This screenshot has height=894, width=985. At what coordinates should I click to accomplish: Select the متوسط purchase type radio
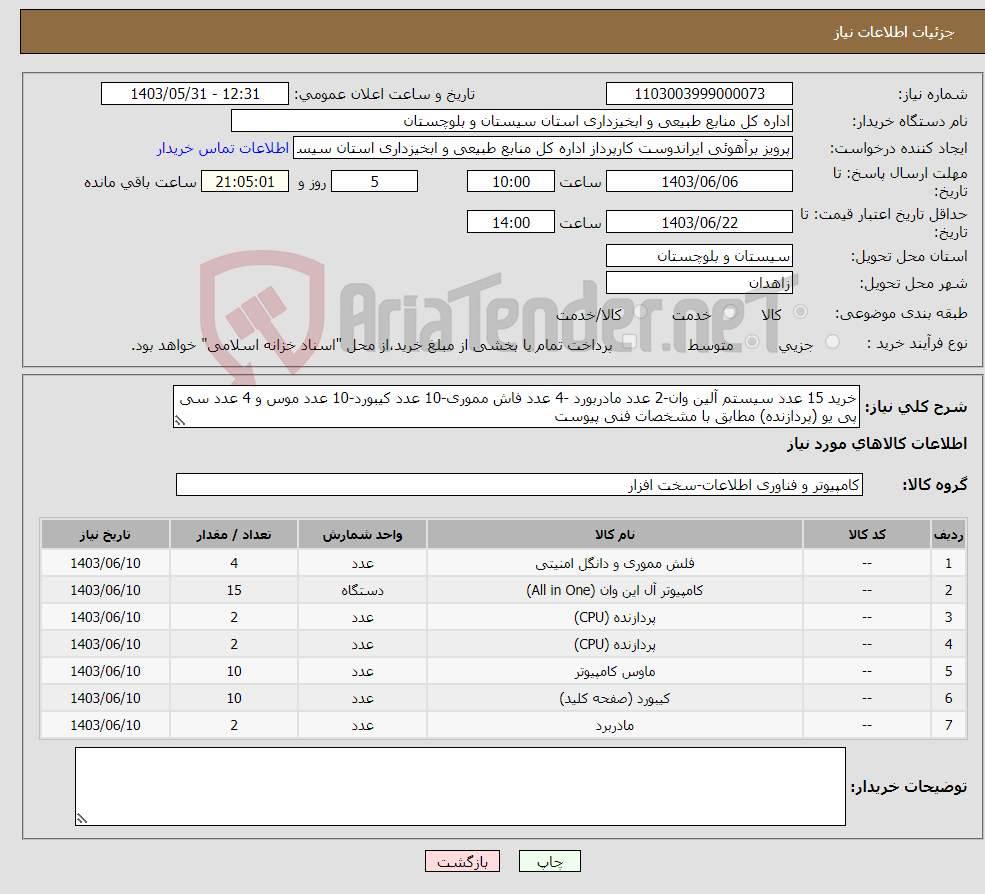[752, 342]
